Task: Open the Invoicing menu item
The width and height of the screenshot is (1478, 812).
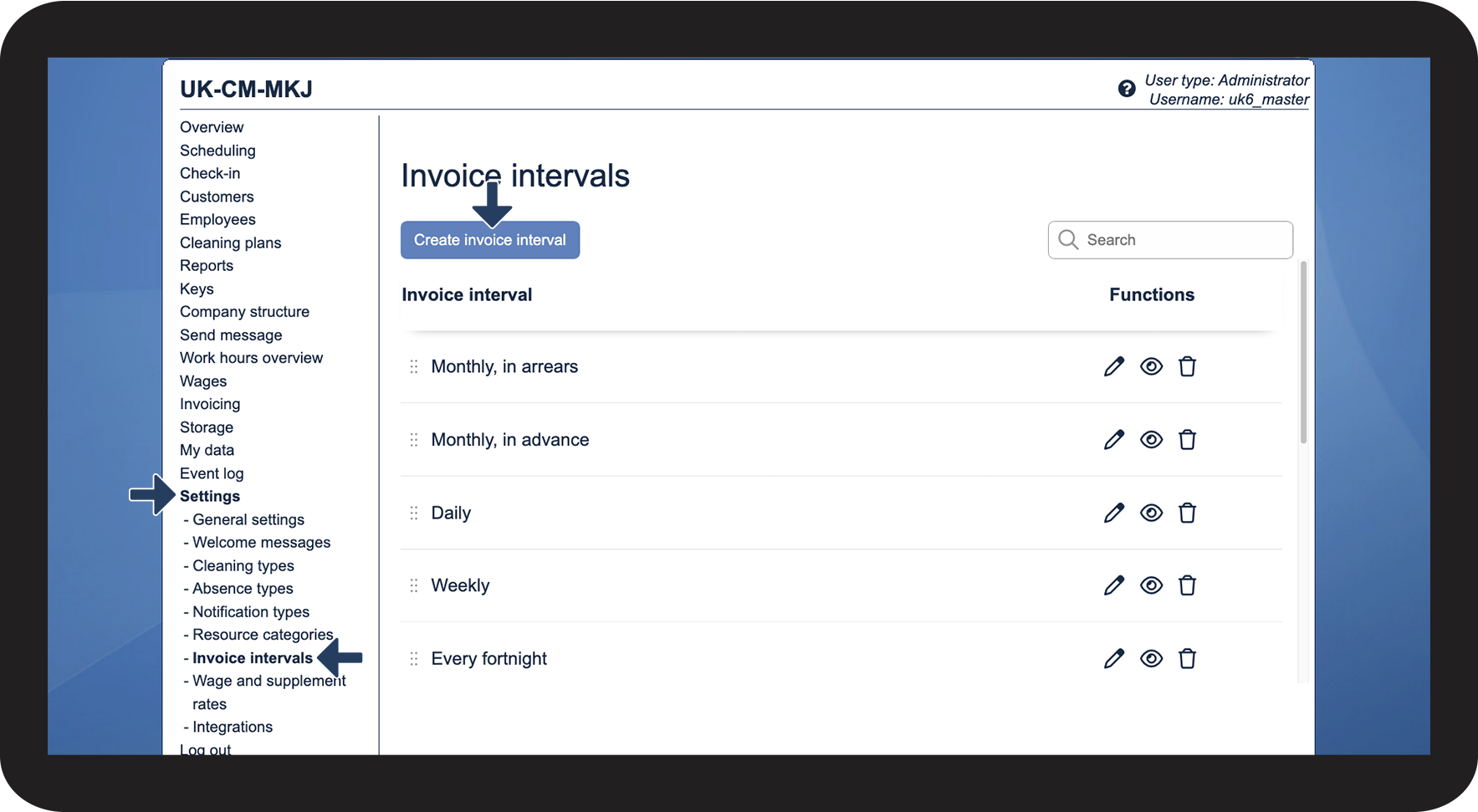Action: [210, 404]
